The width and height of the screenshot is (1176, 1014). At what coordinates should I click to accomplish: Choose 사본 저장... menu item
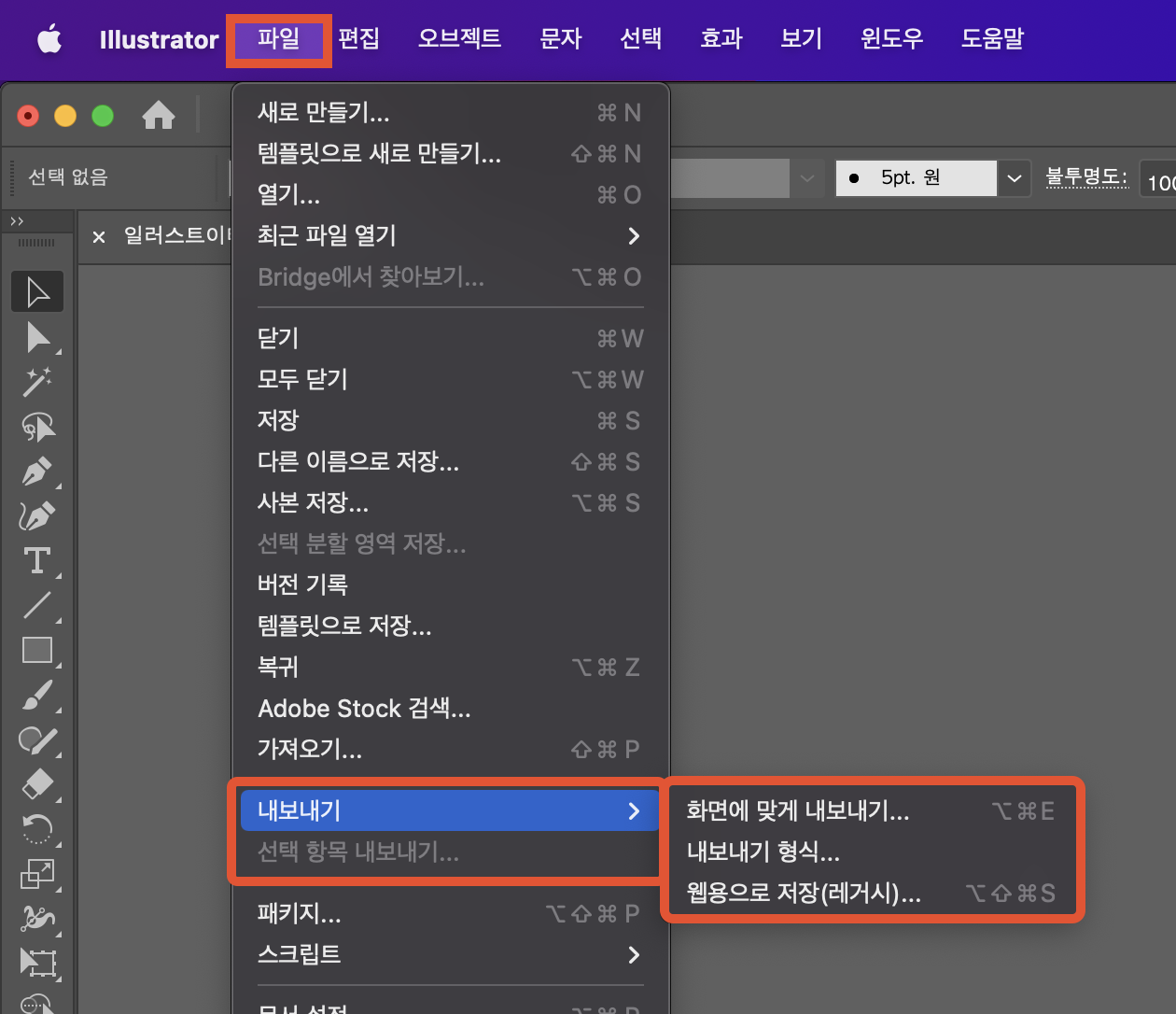450,502
